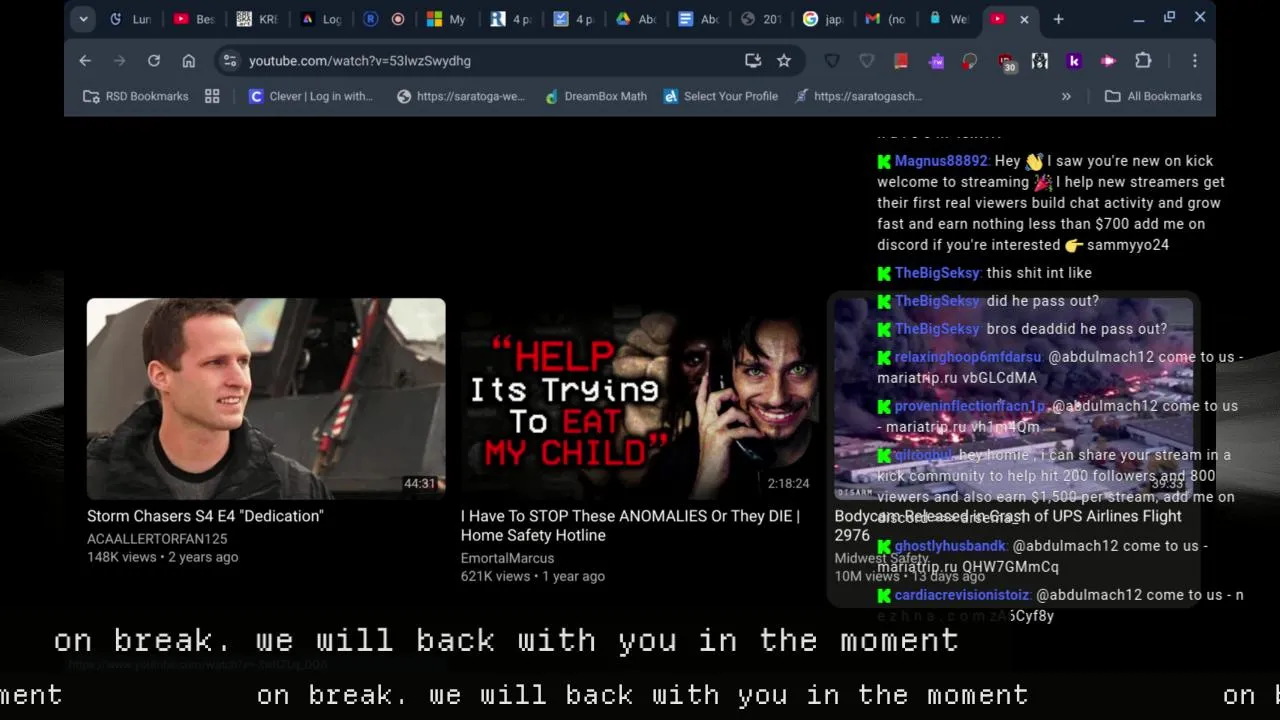Open the purple K extension icon
The height and width of the screenshot is (720, 1280).
pos(1074,61)
